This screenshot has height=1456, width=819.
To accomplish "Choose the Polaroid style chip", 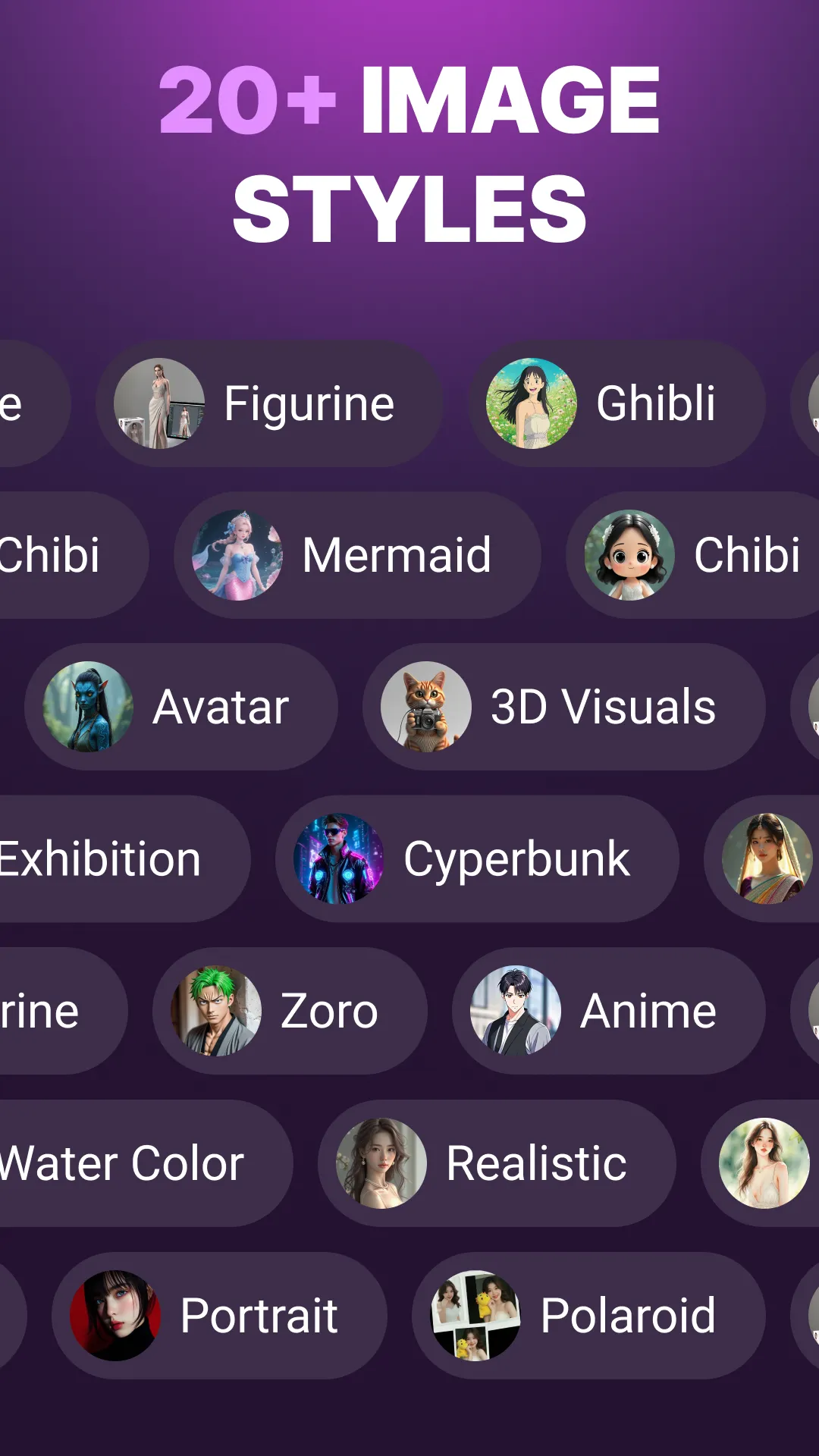I will [x=588, y=1316].
